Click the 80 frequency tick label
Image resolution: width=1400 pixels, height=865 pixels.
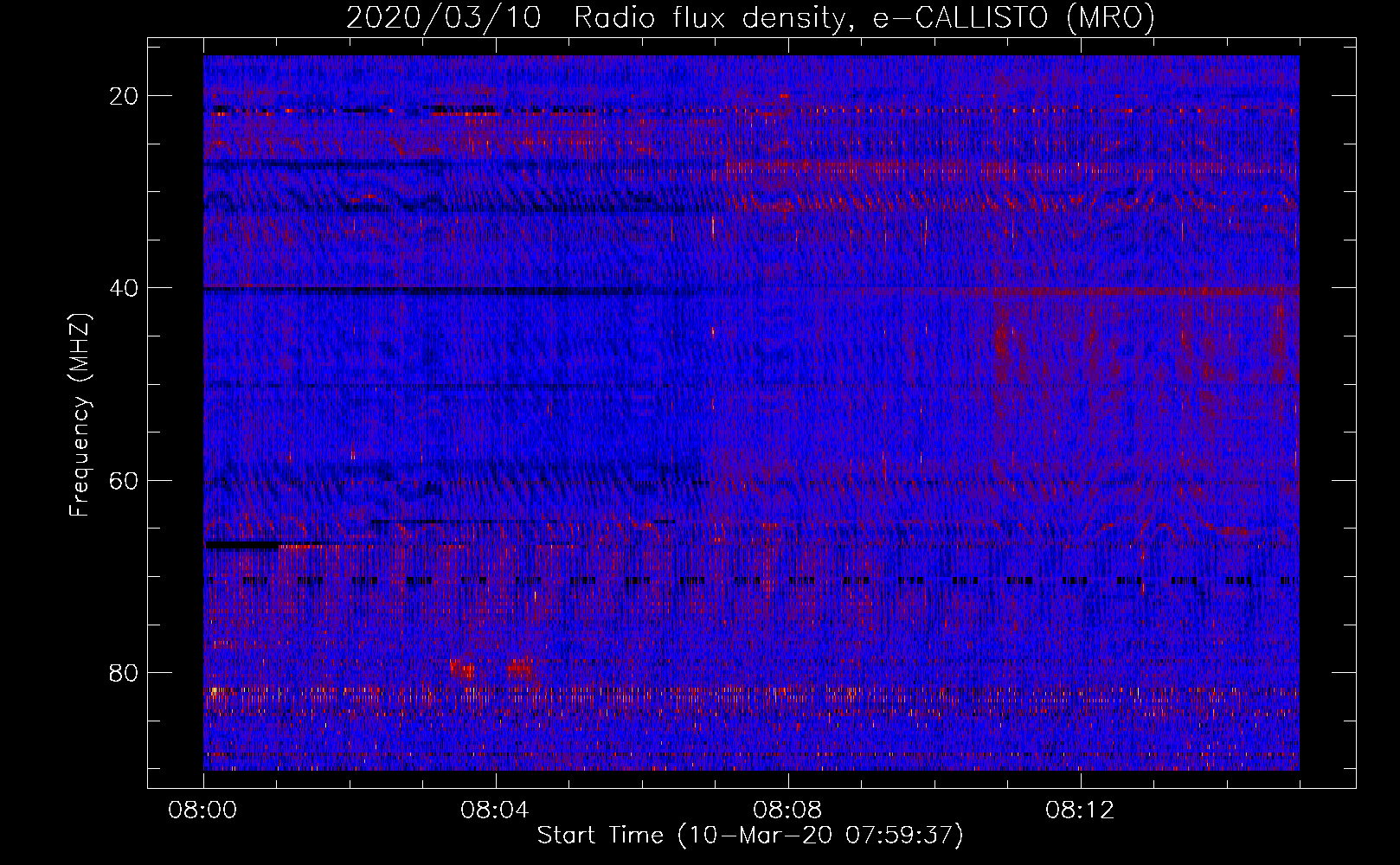click(125, 672)
